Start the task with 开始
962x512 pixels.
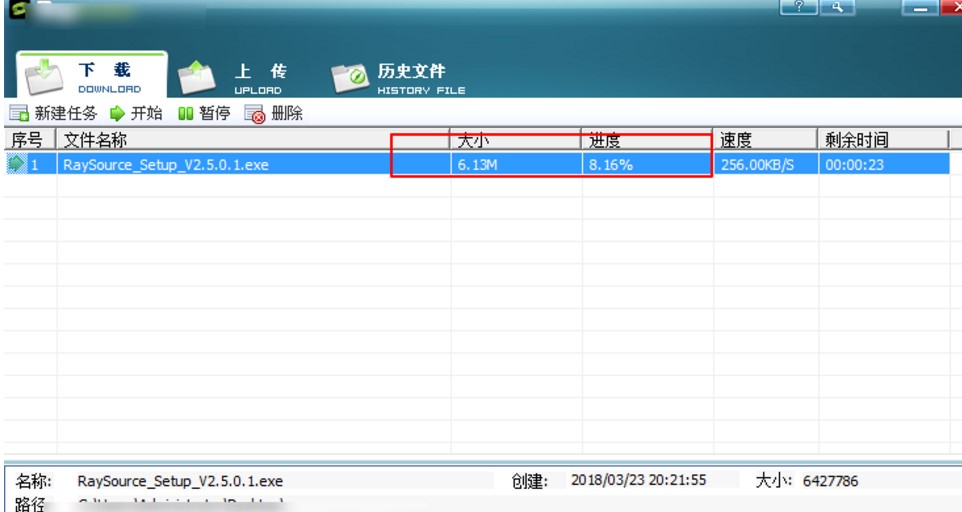coord(136,113)
